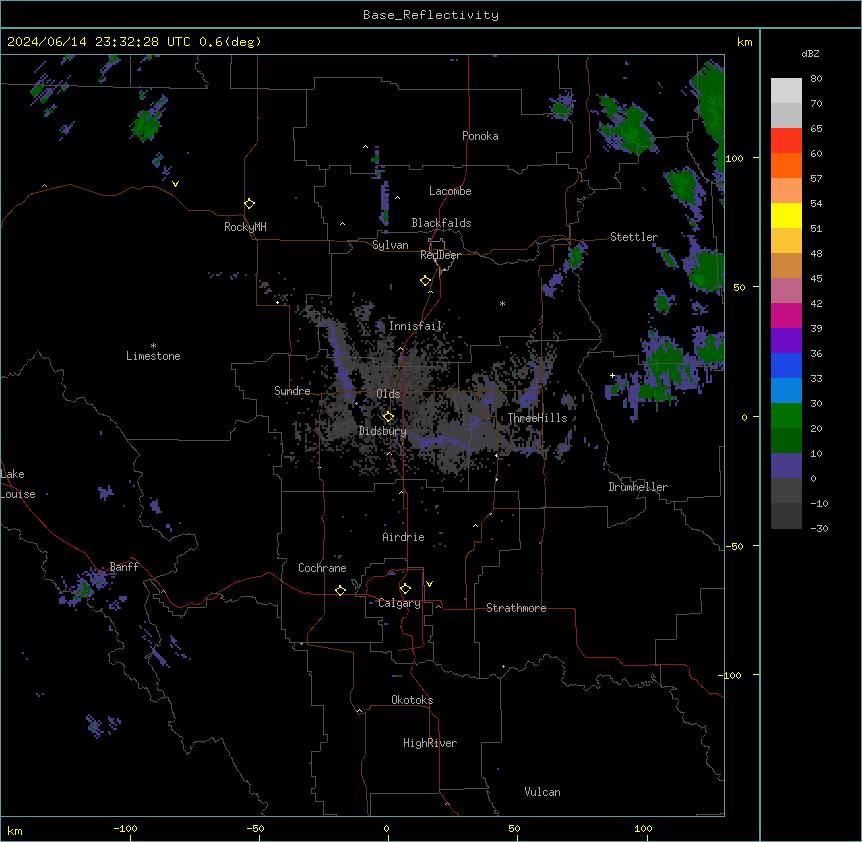Select the Olds label
This screenshot has height=842, width=862.
(388, 394)
